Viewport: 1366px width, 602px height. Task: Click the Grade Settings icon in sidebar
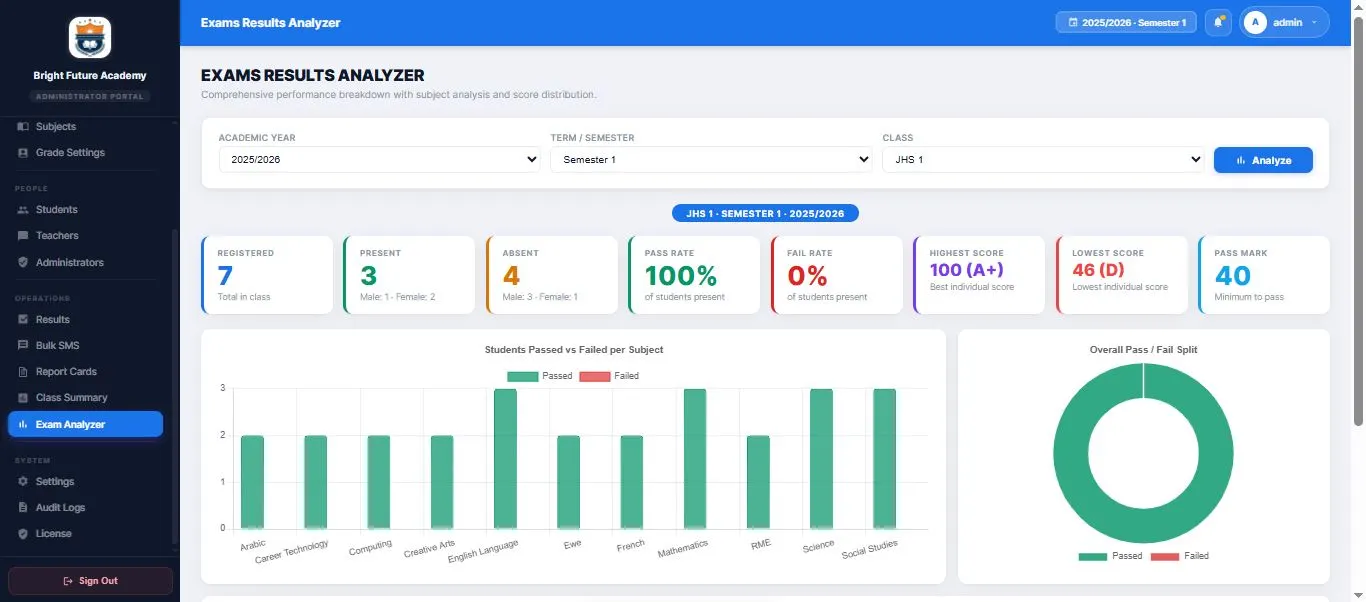pos(23,153)
